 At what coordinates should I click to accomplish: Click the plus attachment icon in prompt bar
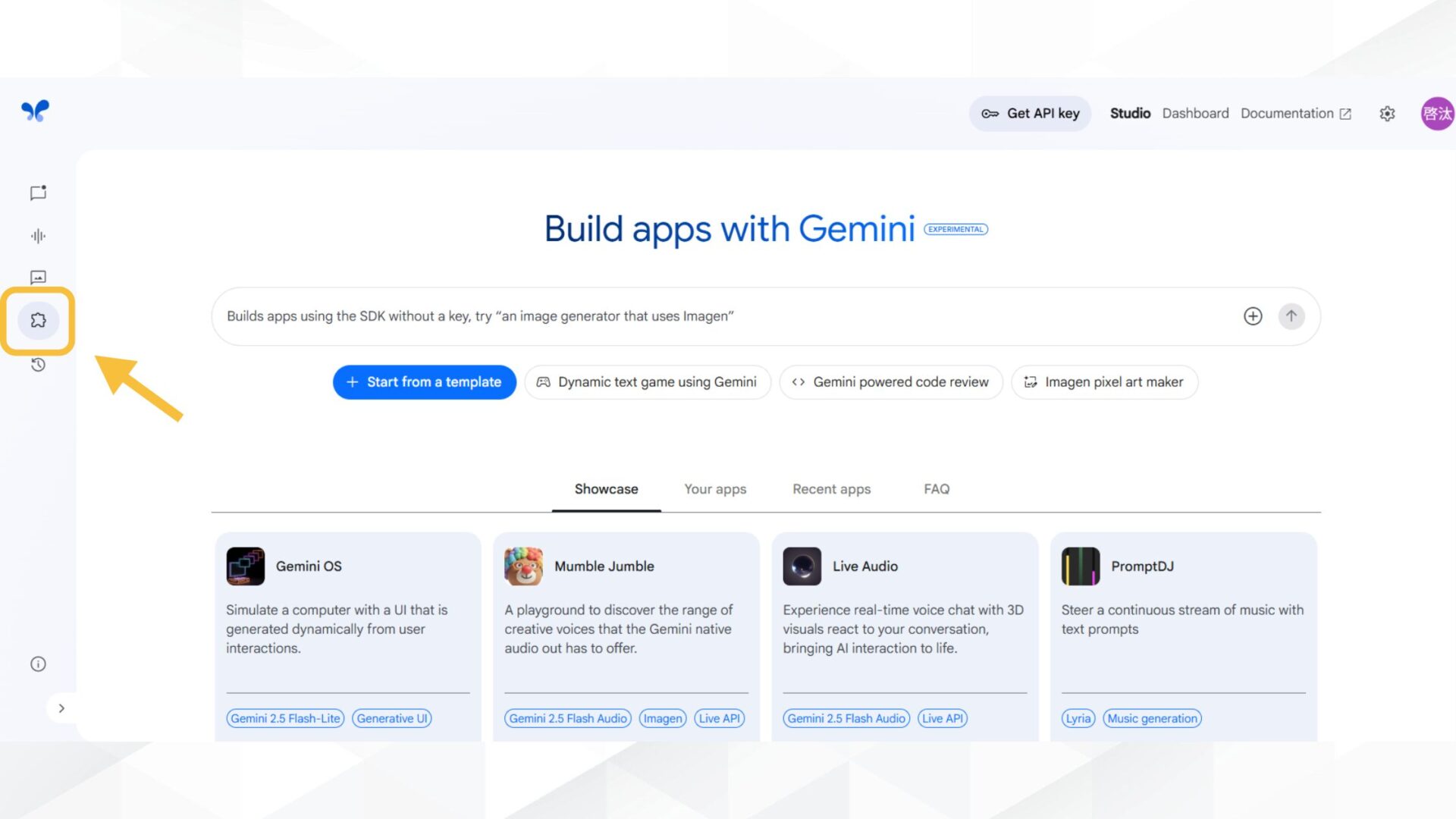click(1253, 316)
